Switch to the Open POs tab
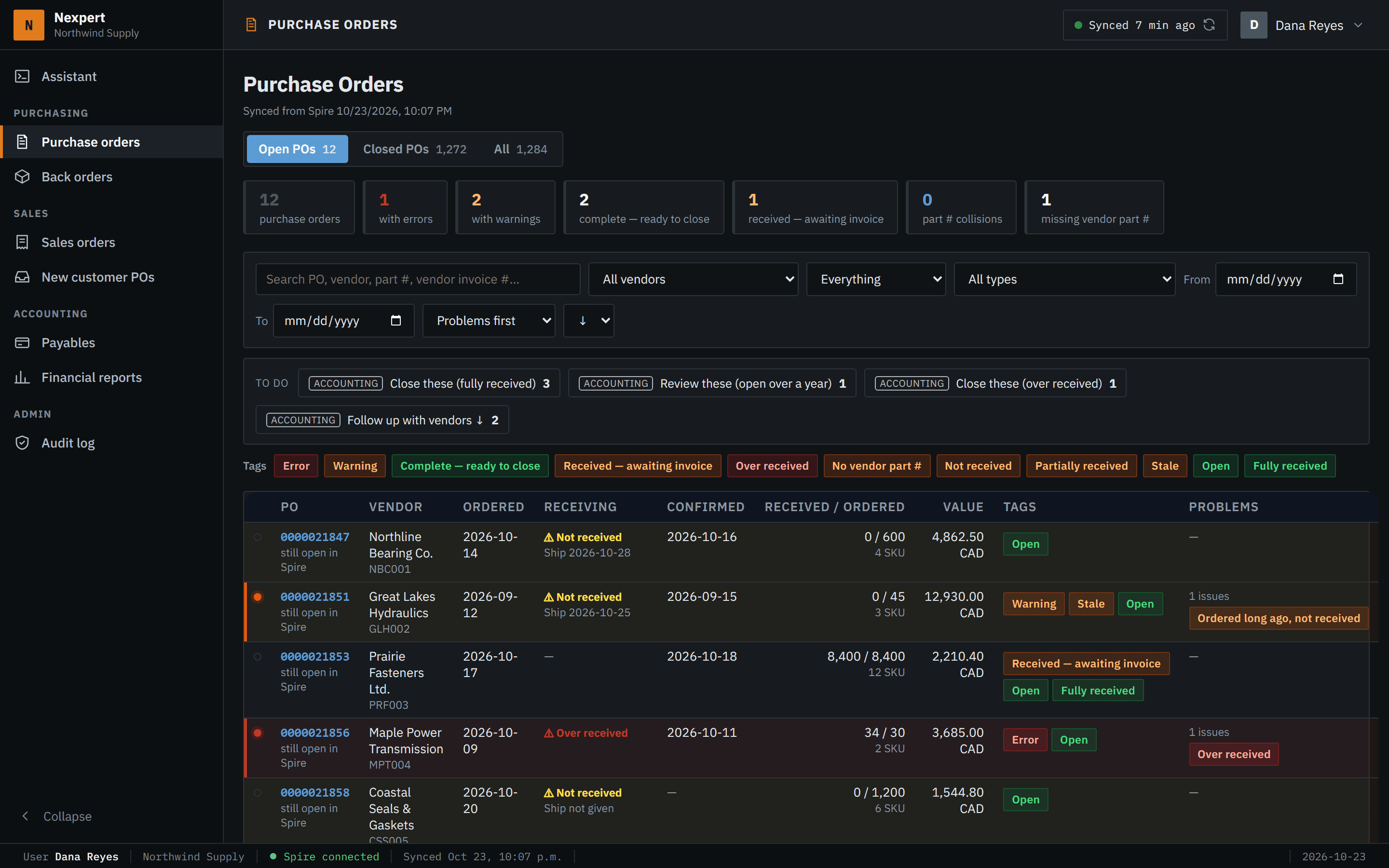 point(297,149)
